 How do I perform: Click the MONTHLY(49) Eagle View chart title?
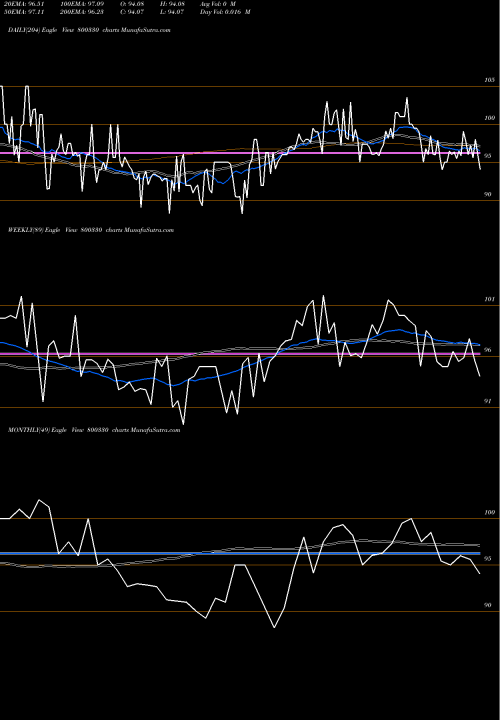click(x=94, y=430)
